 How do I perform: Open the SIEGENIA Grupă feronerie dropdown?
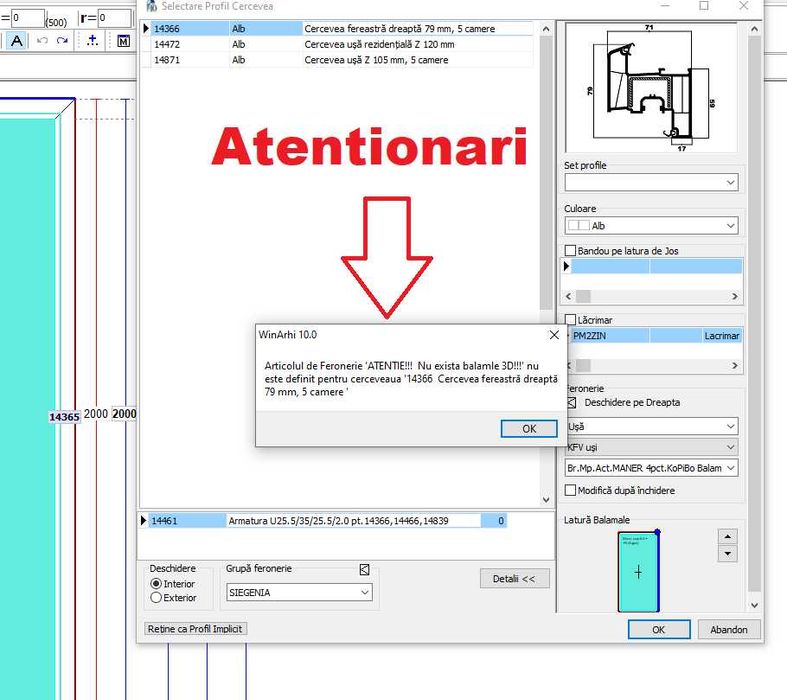pos(299,593)
